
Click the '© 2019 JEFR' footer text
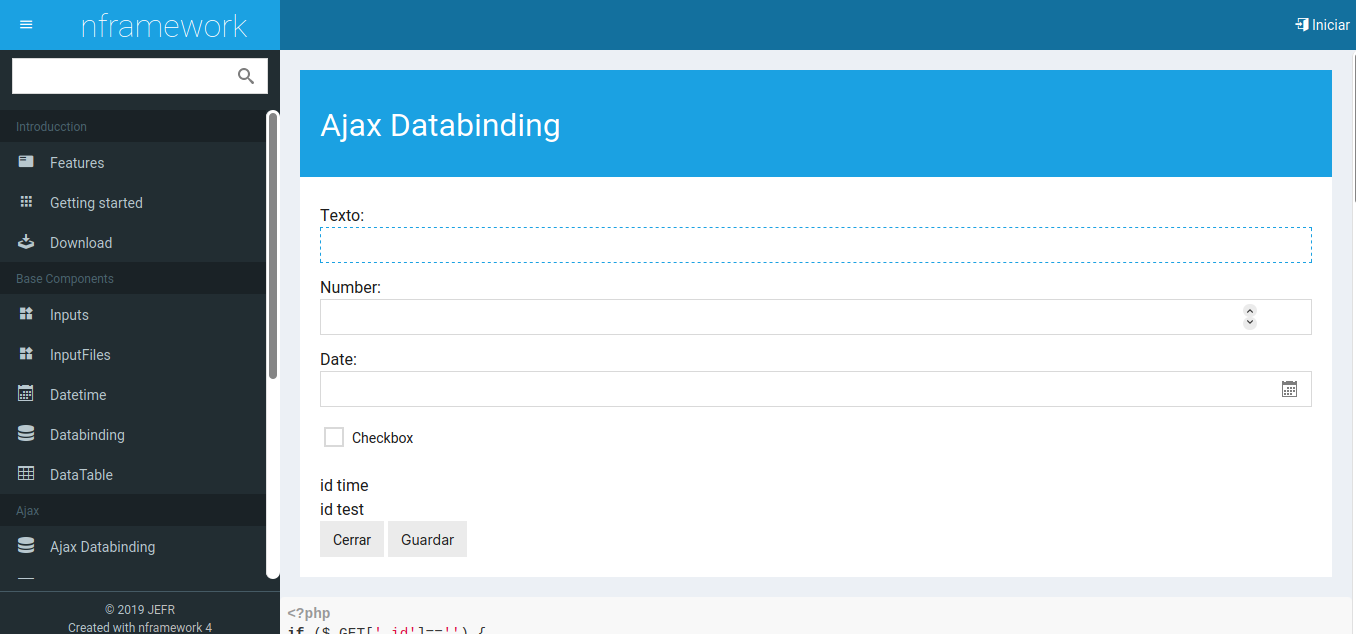[140, 609]
